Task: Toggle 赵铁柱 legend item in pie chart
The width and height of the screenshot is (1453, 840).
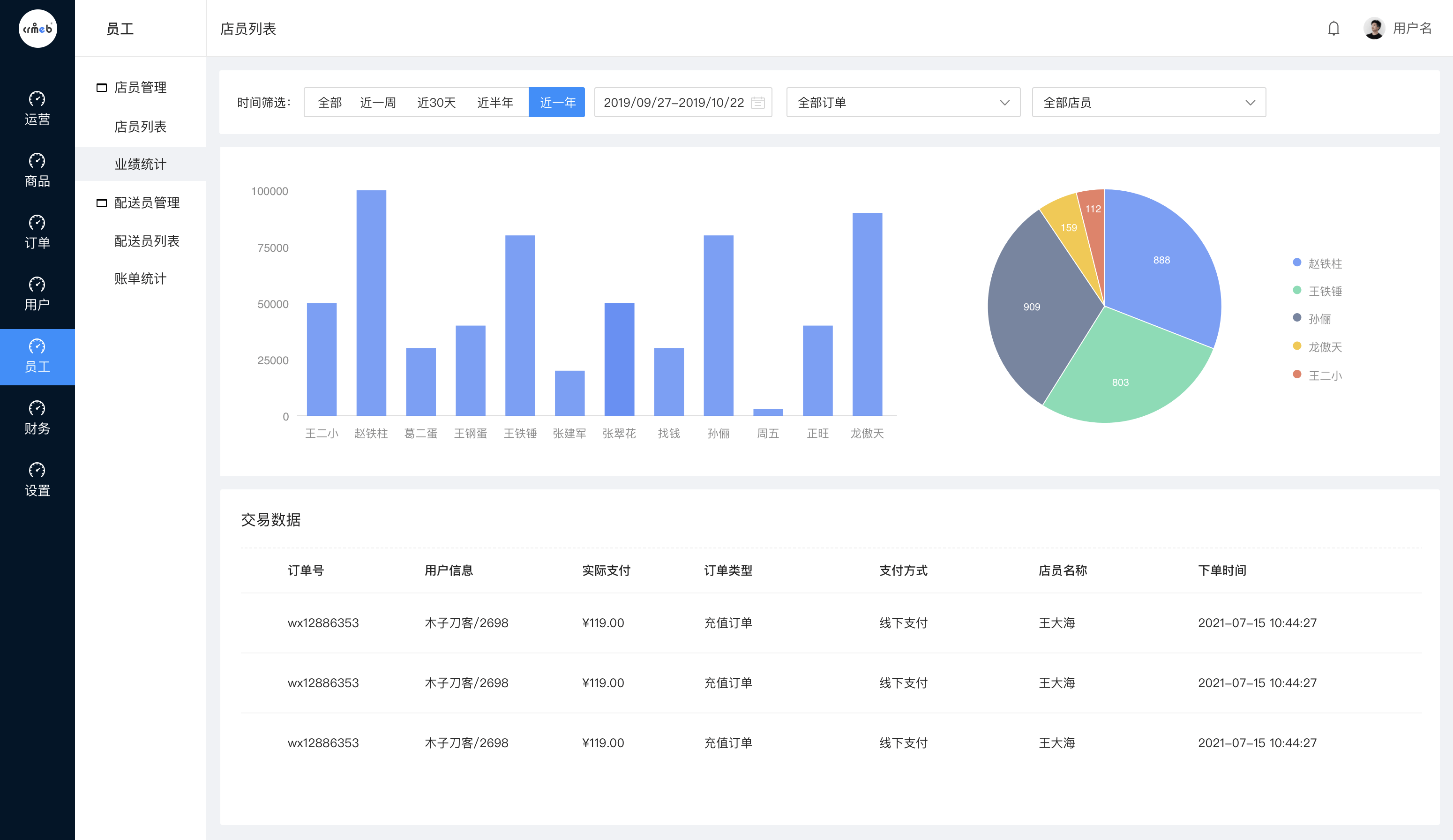Action: [1318, 263]
